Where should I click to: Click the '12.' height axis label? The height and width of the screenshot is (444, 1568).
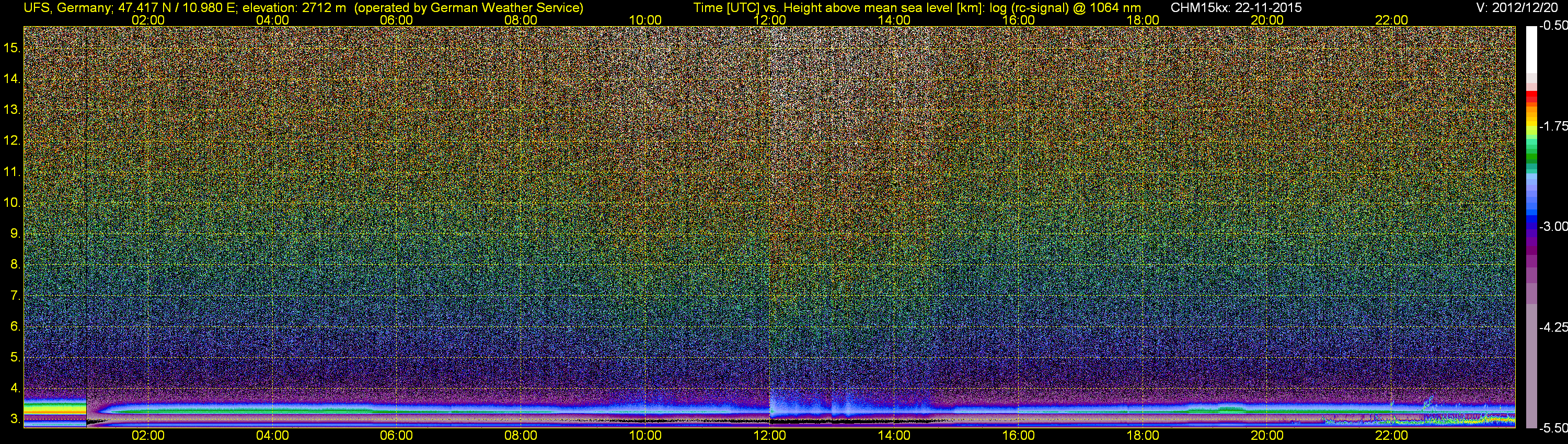click(x=12, y=141)
